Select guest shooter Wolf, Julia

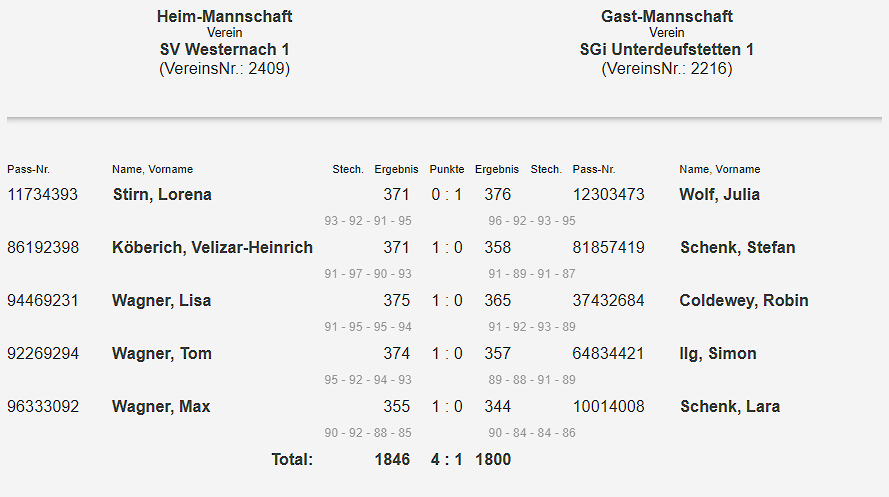719,195
